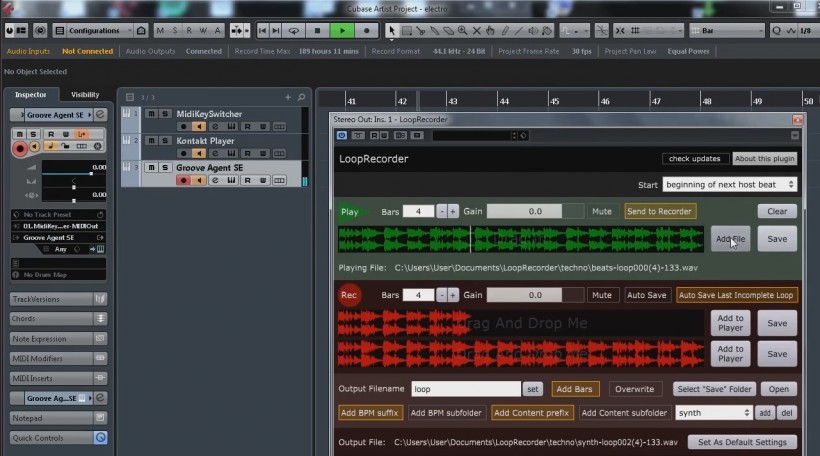Toggle the Add BPM suffix option
The width and height of the screenshot is (820, 456).
point(370,412)
